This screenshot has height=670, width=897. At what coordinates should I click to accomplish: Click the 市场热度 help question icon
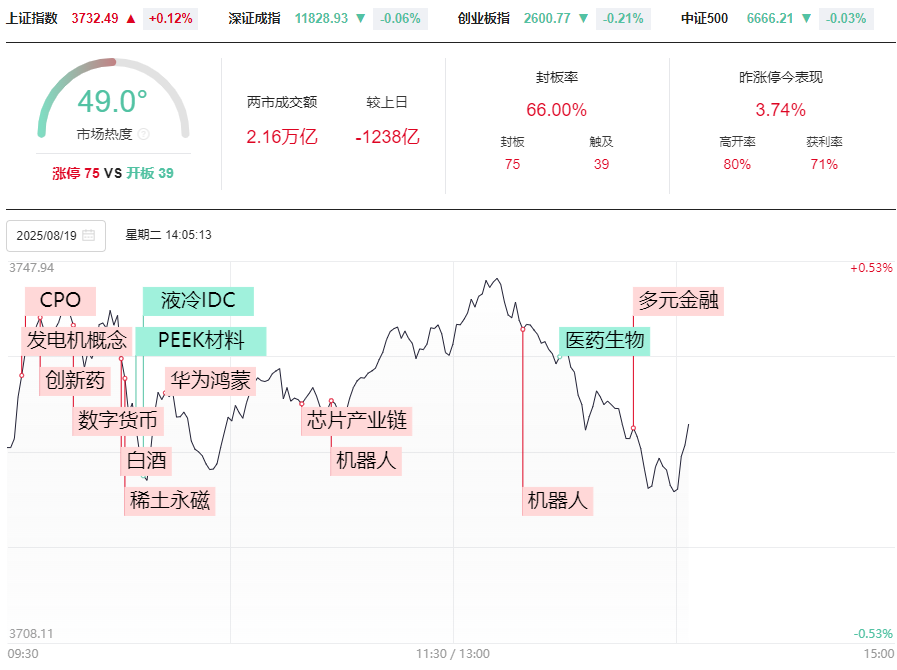point(143,134)
